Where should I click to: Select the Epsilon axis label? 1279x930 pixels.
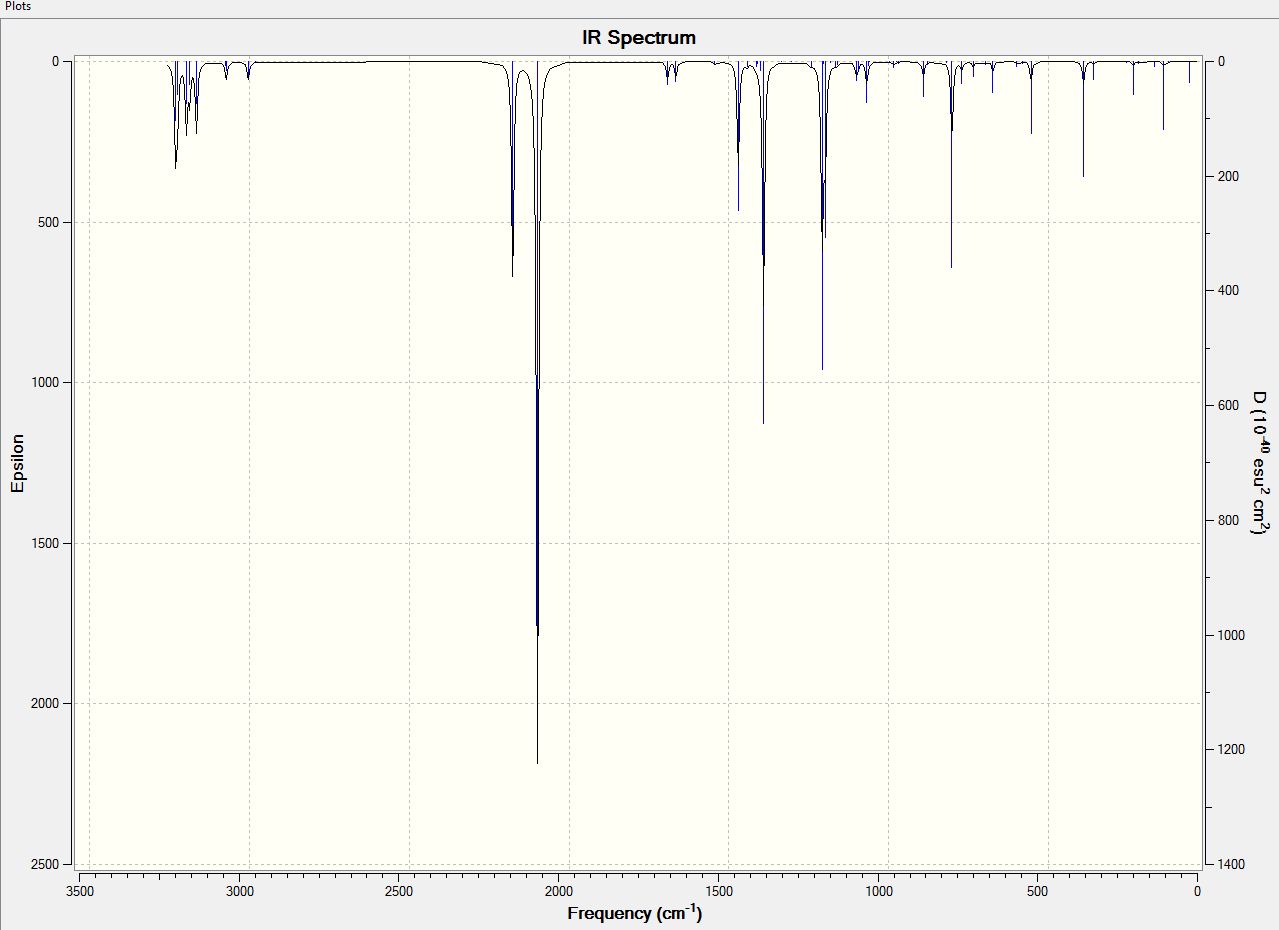[x=17, y=462]
